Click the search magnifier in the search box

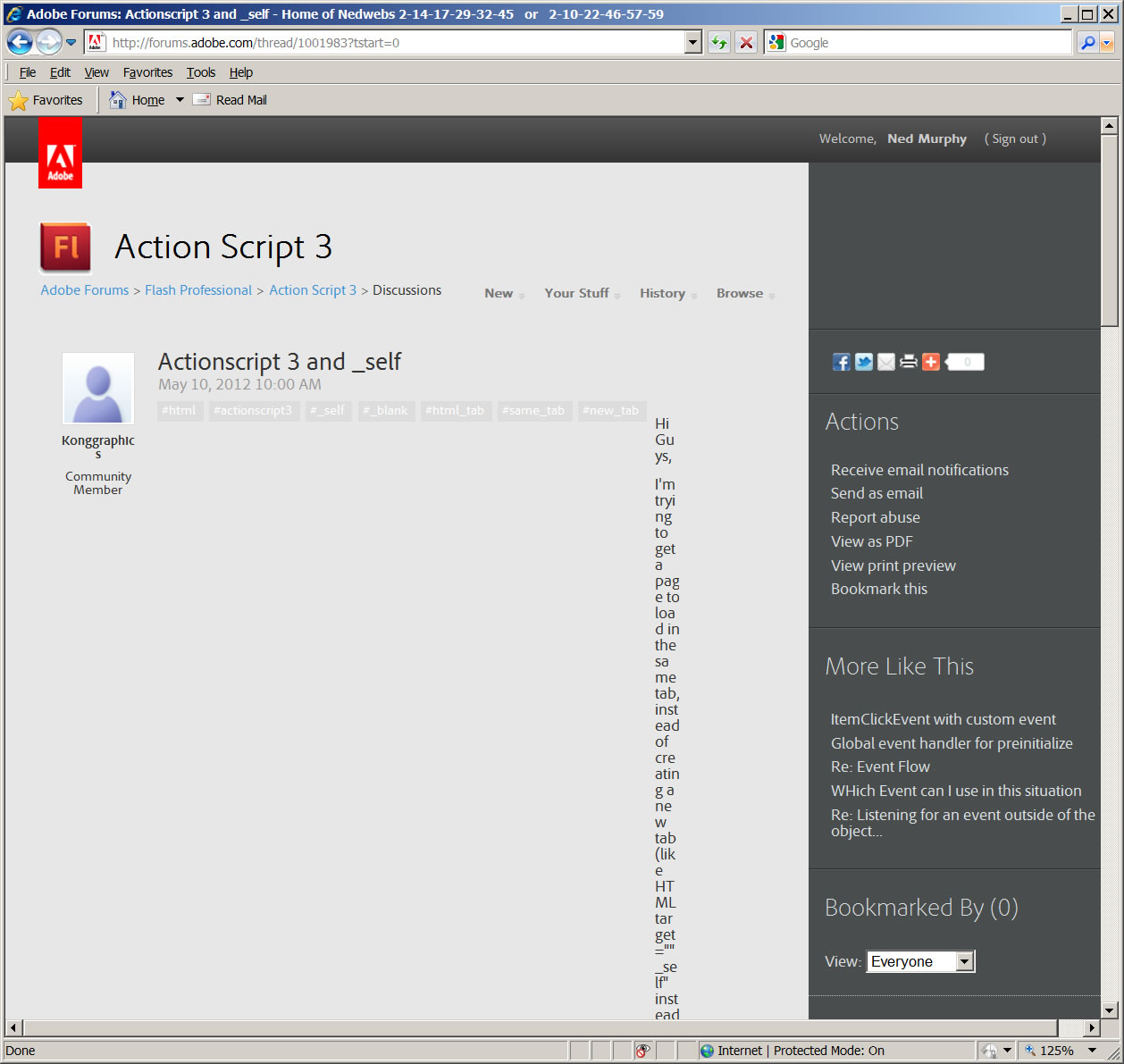[1089, 42]
